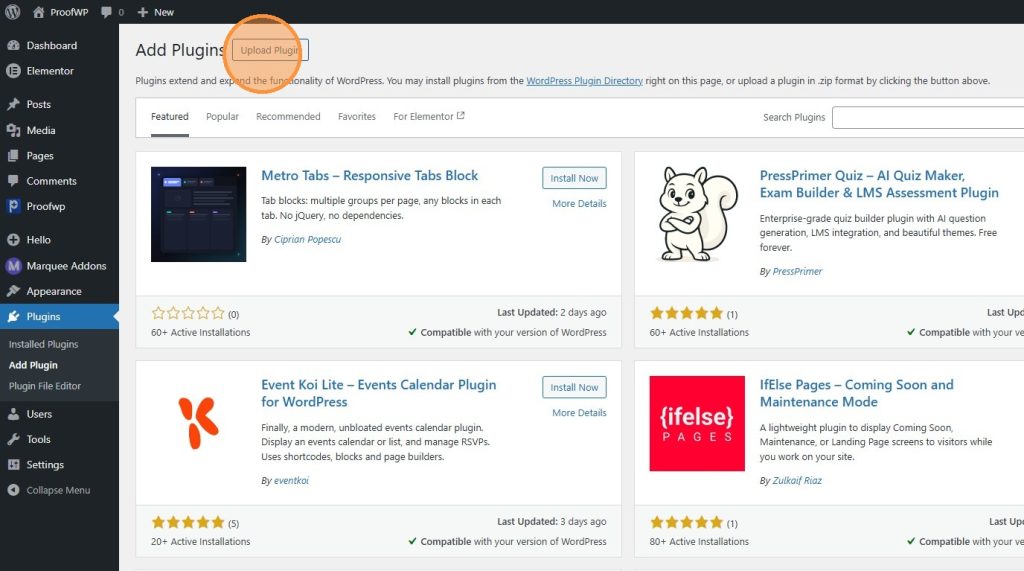Open the WordPress Plugin Directory link
This screenshot has width=1024, height=571.
584,80
